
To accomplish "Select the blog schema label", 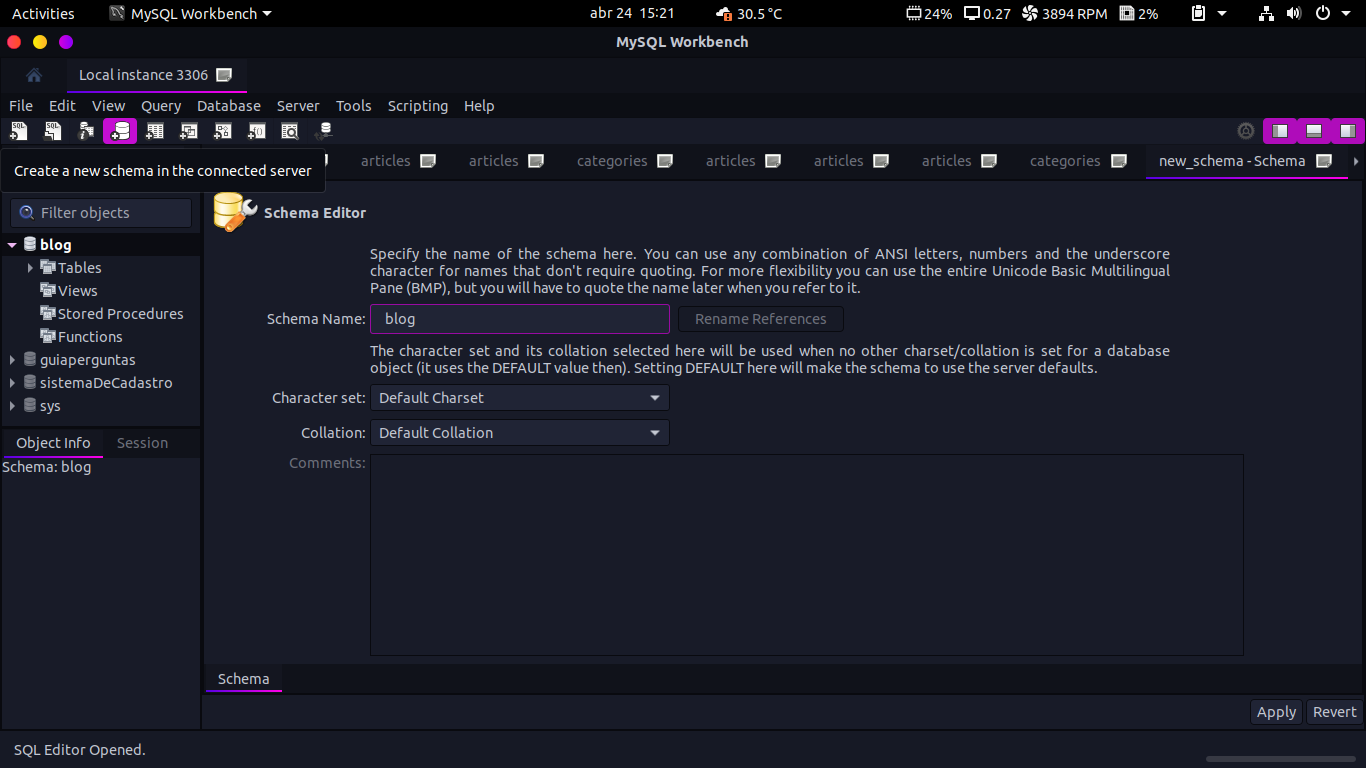I will (55, 245).
